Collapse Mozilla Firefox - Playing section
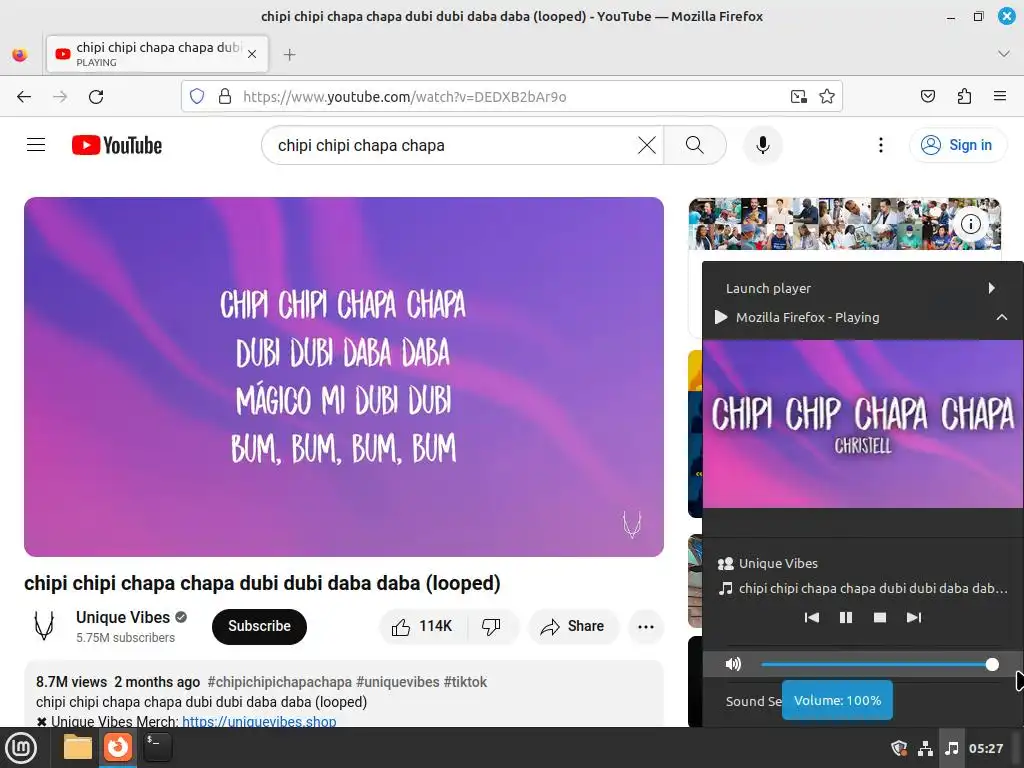The image size is (1024, 768). 863,317
